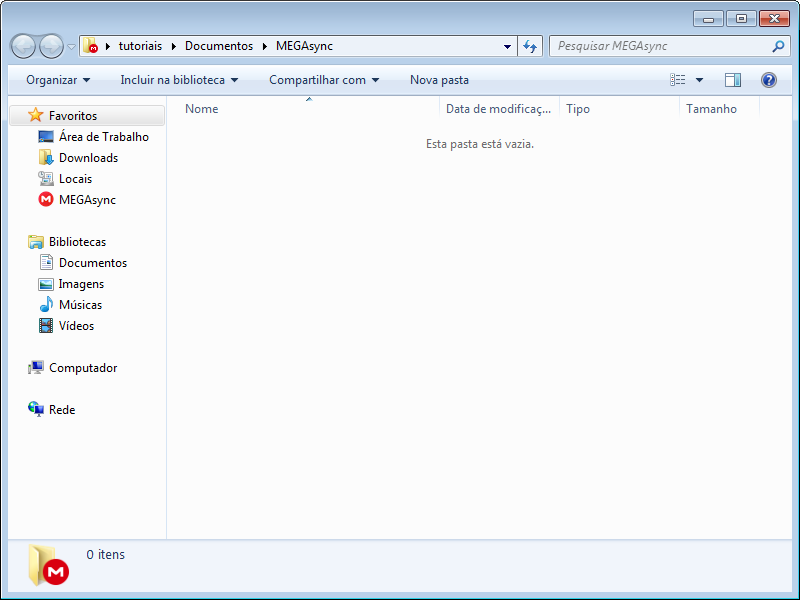Open Incluir na biblioteca menu
This screenshot has width=800, height=600.
click(x=179, y=80)
